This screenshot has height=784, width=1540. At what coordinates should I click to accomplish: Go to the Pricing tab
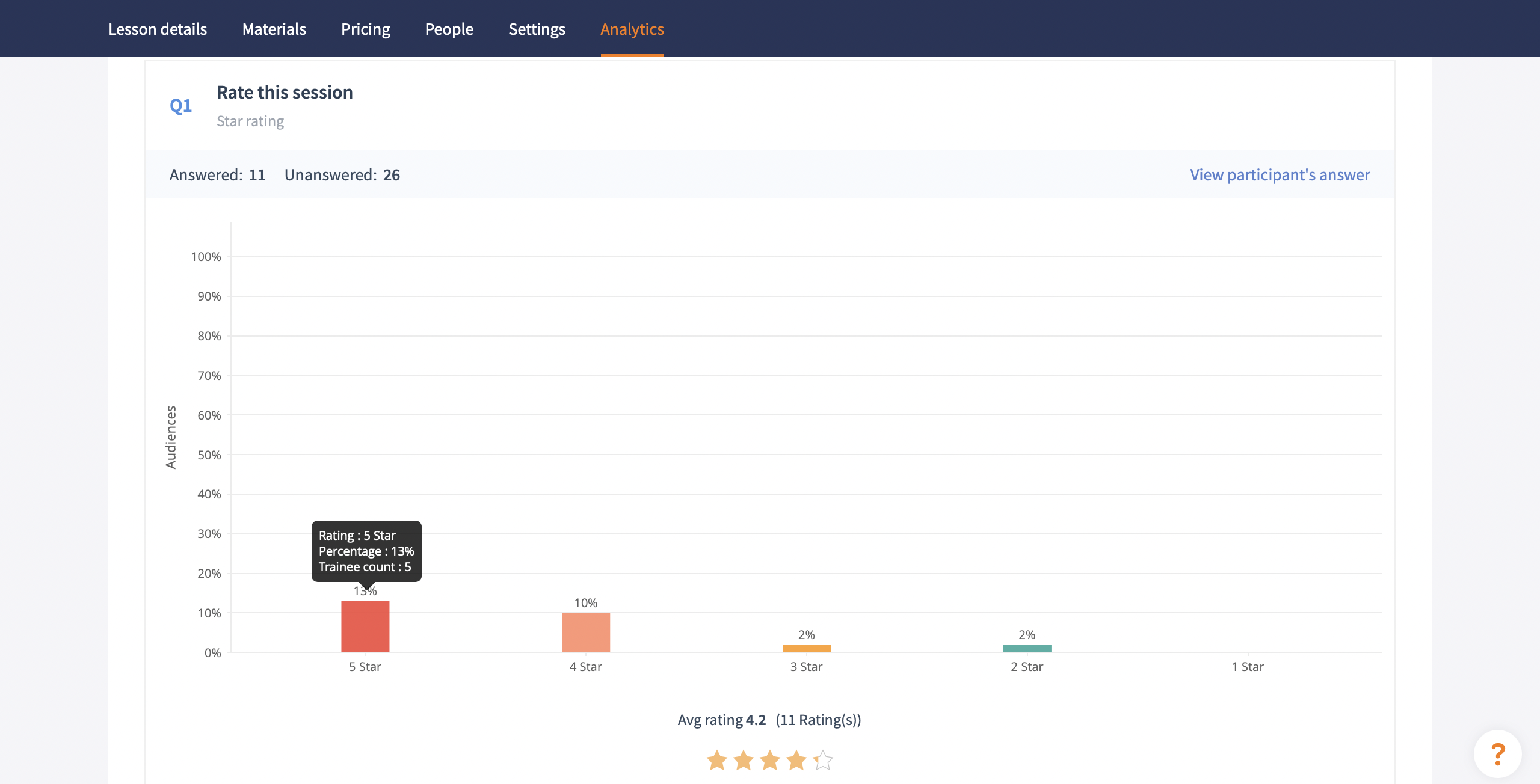365,29
